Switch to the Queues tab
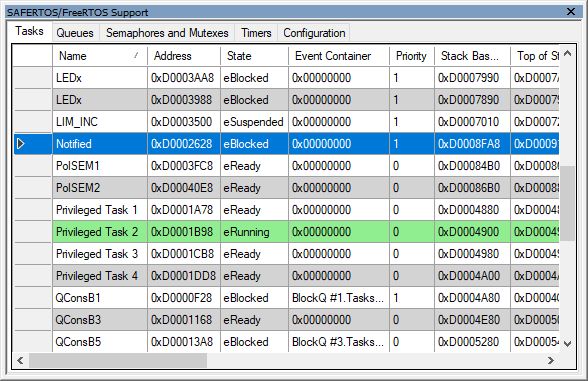 pyautogui.click(x=75, y=33)
